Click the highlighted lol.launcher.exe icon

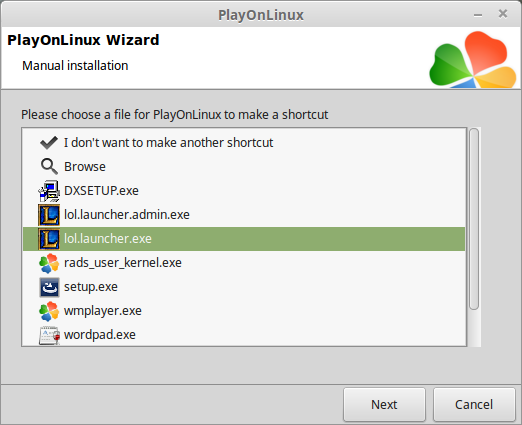[49, 239]
